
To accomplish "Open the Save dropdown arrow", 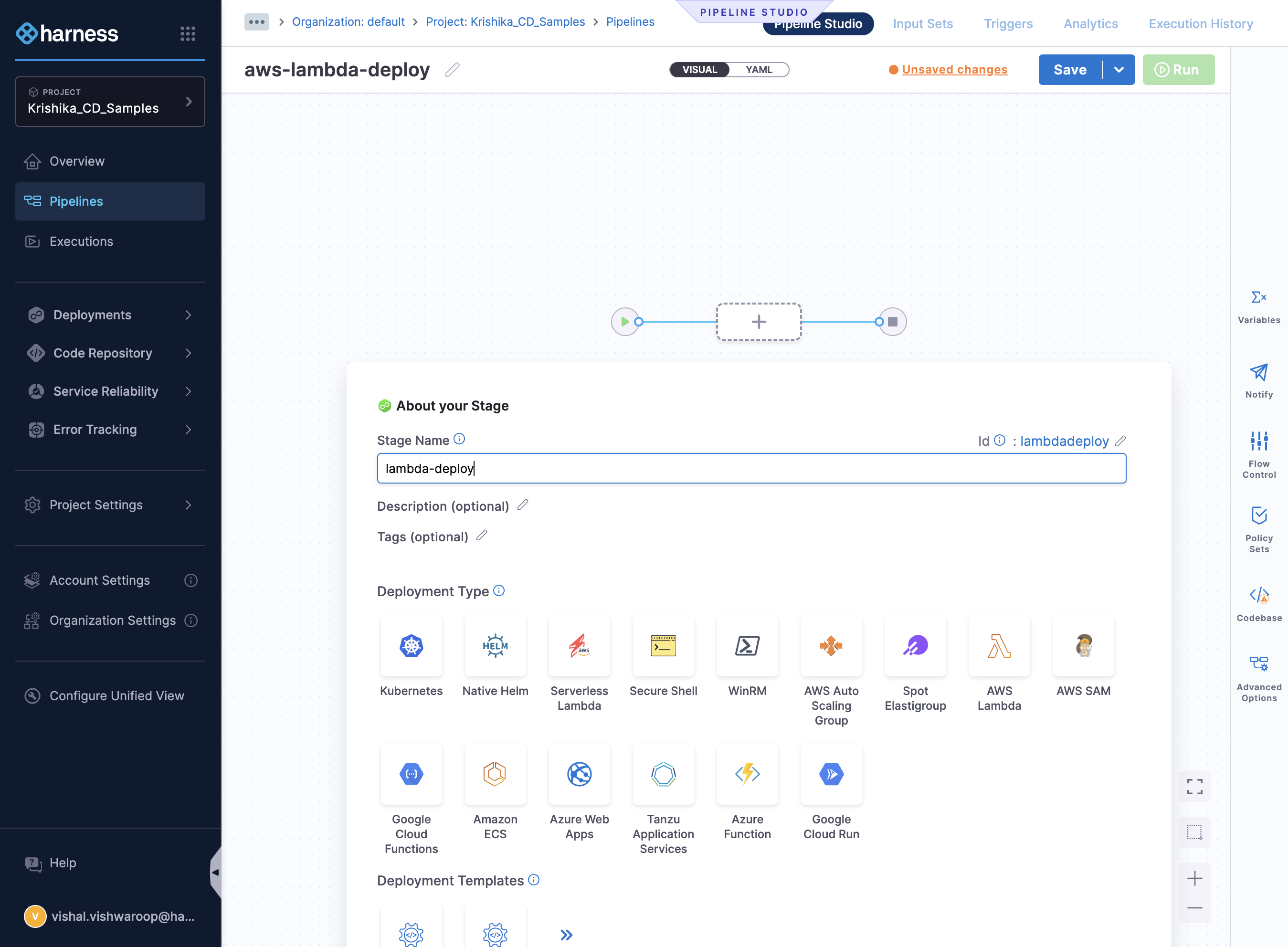I will point(1119,69).
